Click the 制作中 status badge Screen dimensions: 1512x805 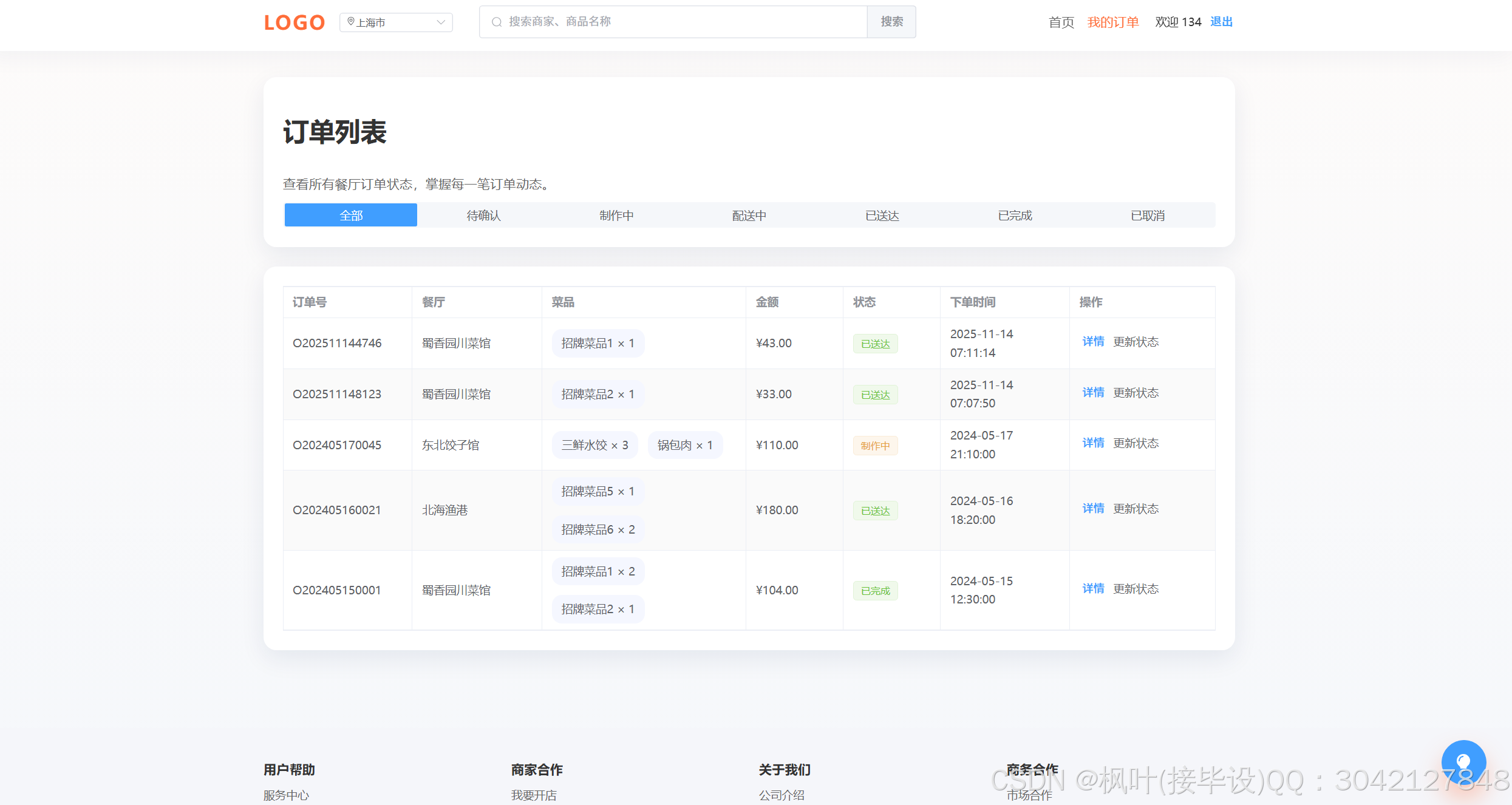coord(874,445)
